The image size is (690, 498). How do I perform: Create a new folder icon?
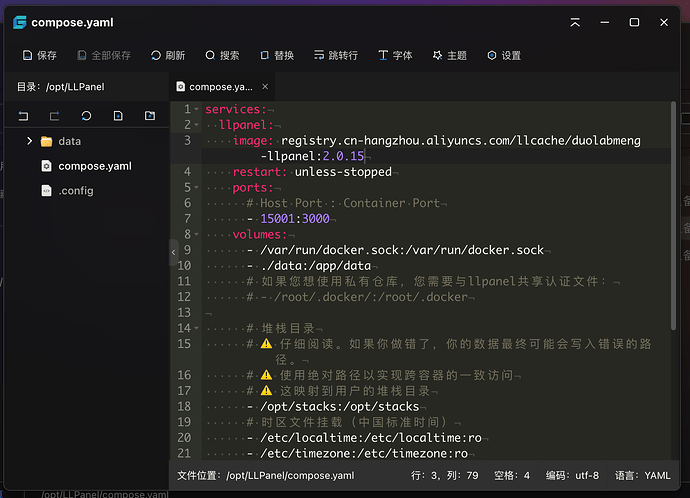(x=150, y=116)
